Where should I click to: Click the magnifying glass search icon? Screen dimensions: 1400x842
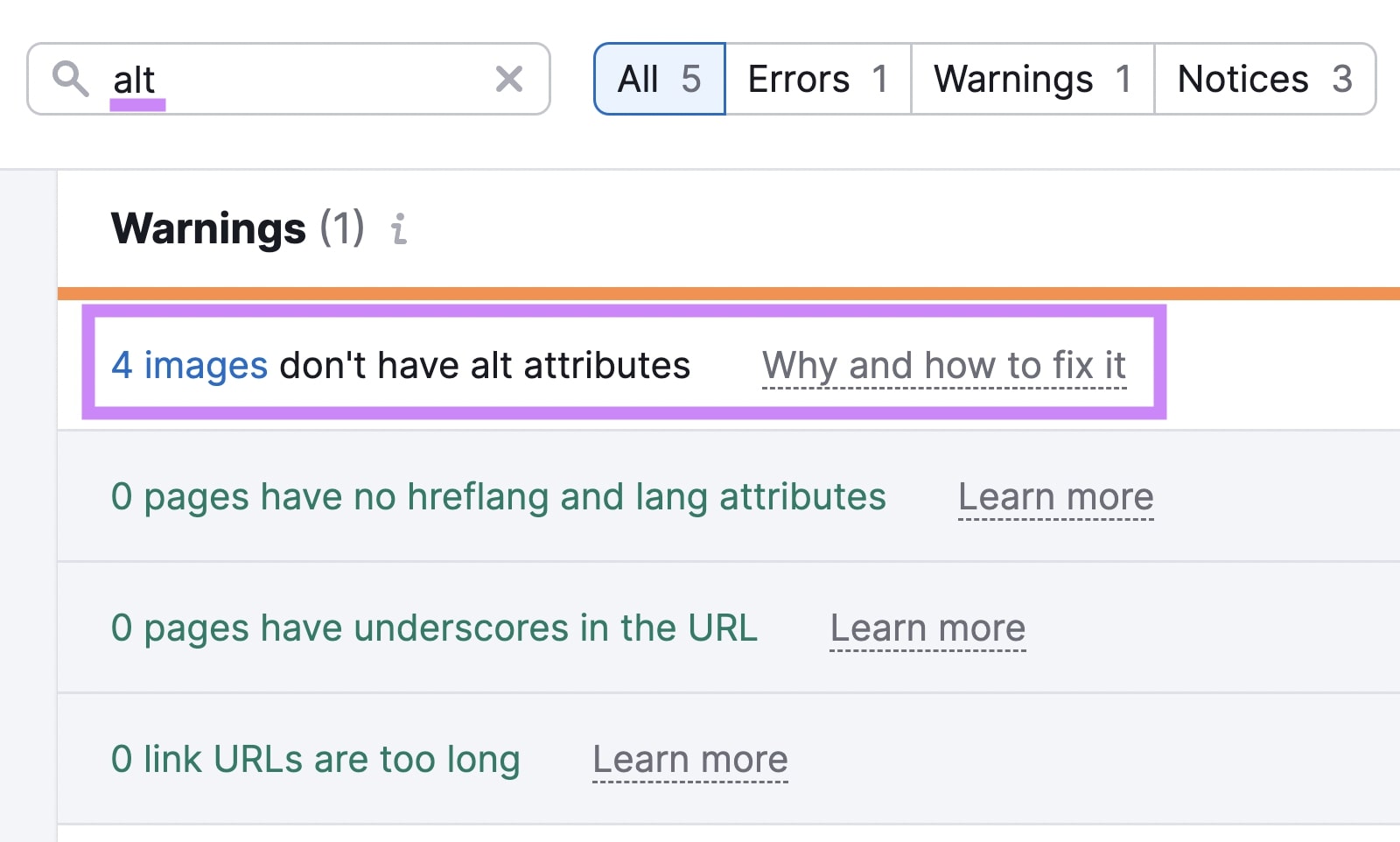click(x=72, y=80)
